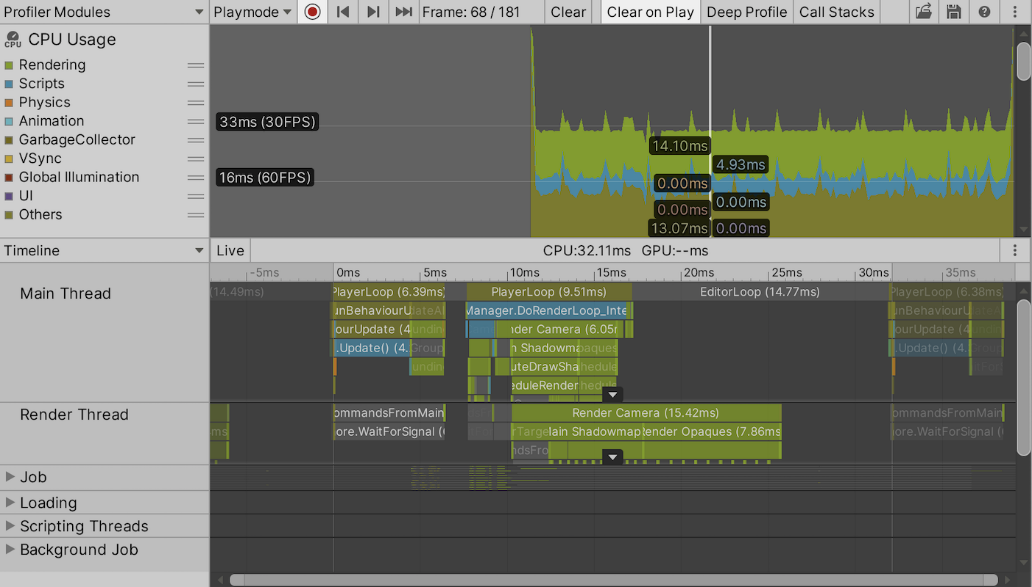Click the timeline vertical scrollbar thumb
The image size is (1032, 587).
(1023, 377)
